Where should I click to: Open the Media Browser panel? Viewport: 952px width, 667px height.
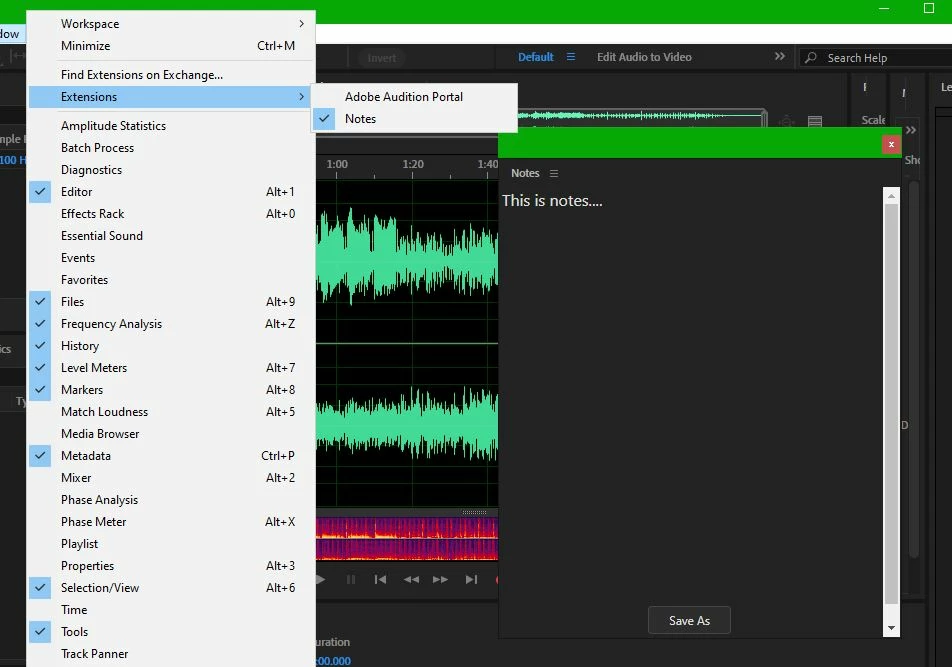coord(172,434)
